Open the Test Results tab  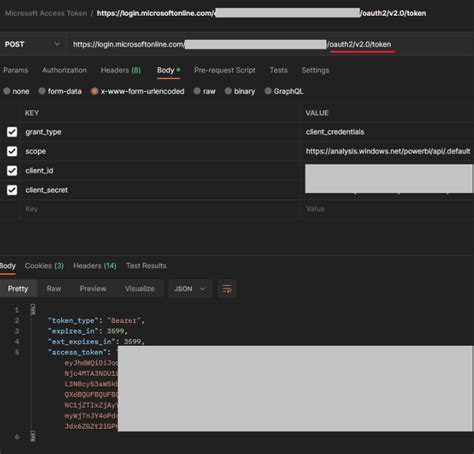click(146, 266)
